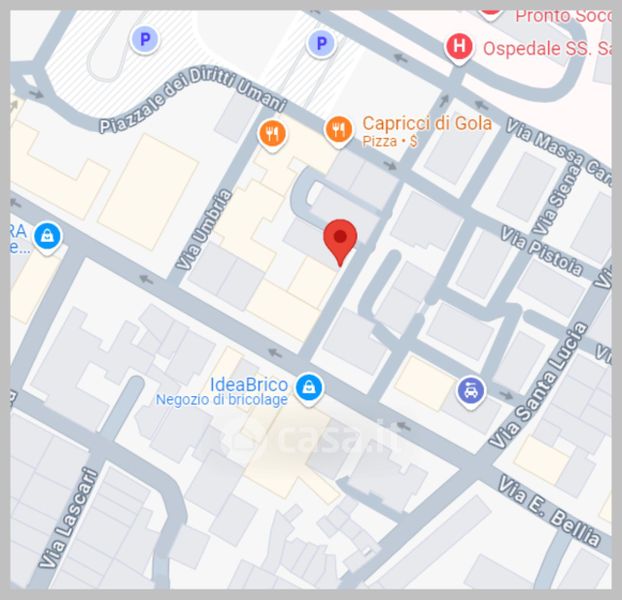Select the IdeaBrico shopping bag icon
The width and height of the screenshot is (622, 600).
(x=309, y=388)
